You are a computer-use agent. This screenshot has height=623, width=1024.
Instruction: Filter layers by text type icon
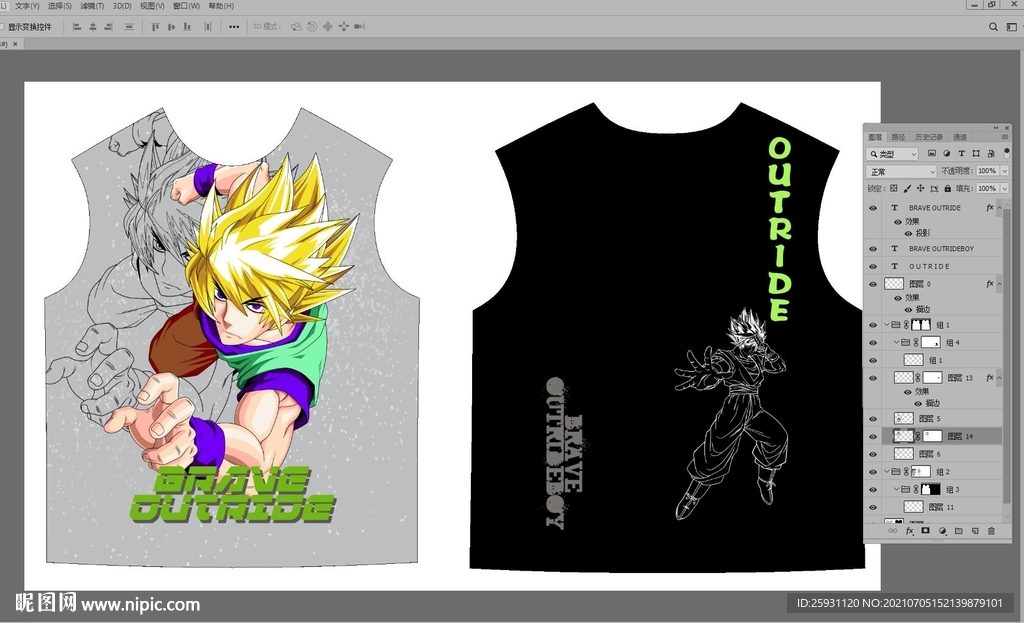click(x=961, y=154)
